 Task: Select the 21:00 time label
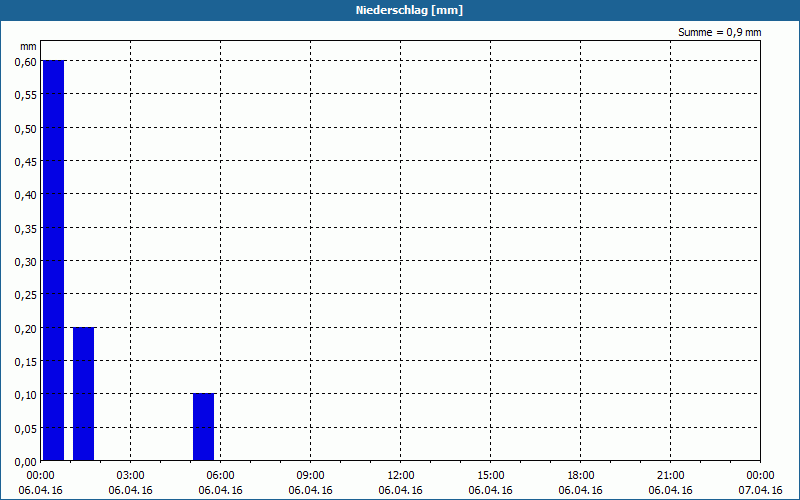pyautogui.click(x=670, y=476)
